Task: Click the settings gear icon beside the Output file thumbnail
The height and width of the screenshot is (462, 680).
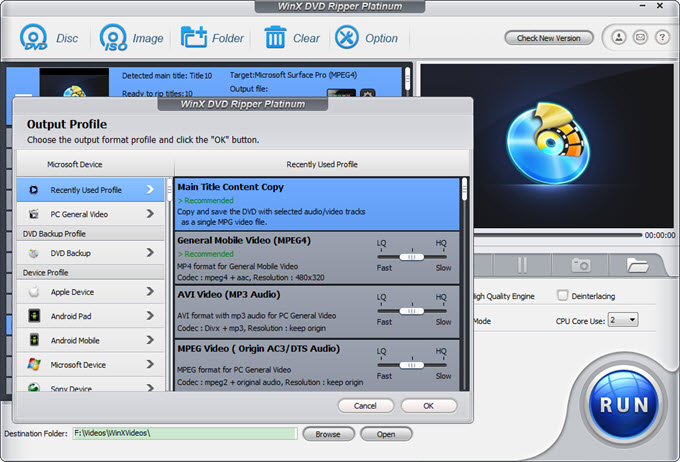Action: tap(367, 93)
